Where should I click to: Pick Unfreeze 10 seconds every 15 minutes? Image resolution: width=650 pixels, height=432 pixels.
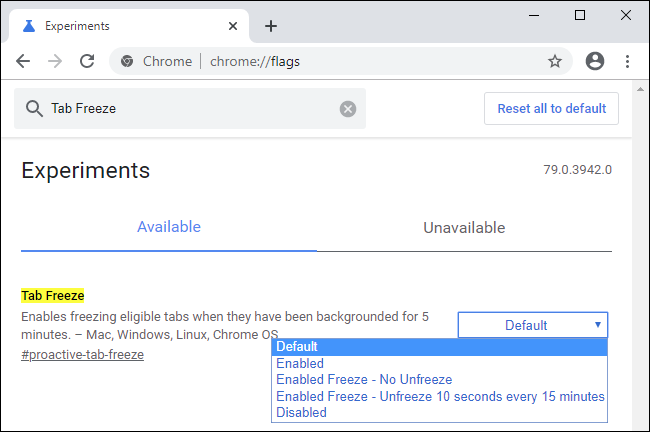pyautogui.click(x=440, y=396)
